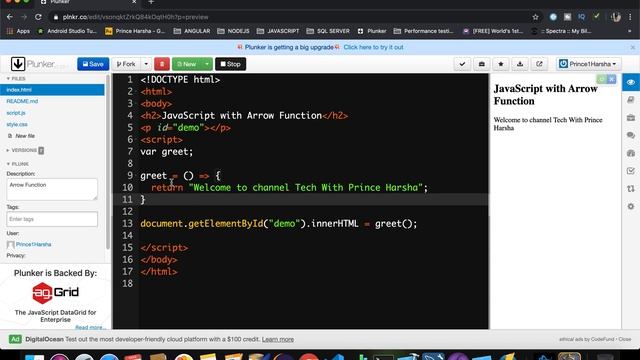Click the checkmark toolbar icon
Screen dimensions: 640x360
tap(462, 64)
